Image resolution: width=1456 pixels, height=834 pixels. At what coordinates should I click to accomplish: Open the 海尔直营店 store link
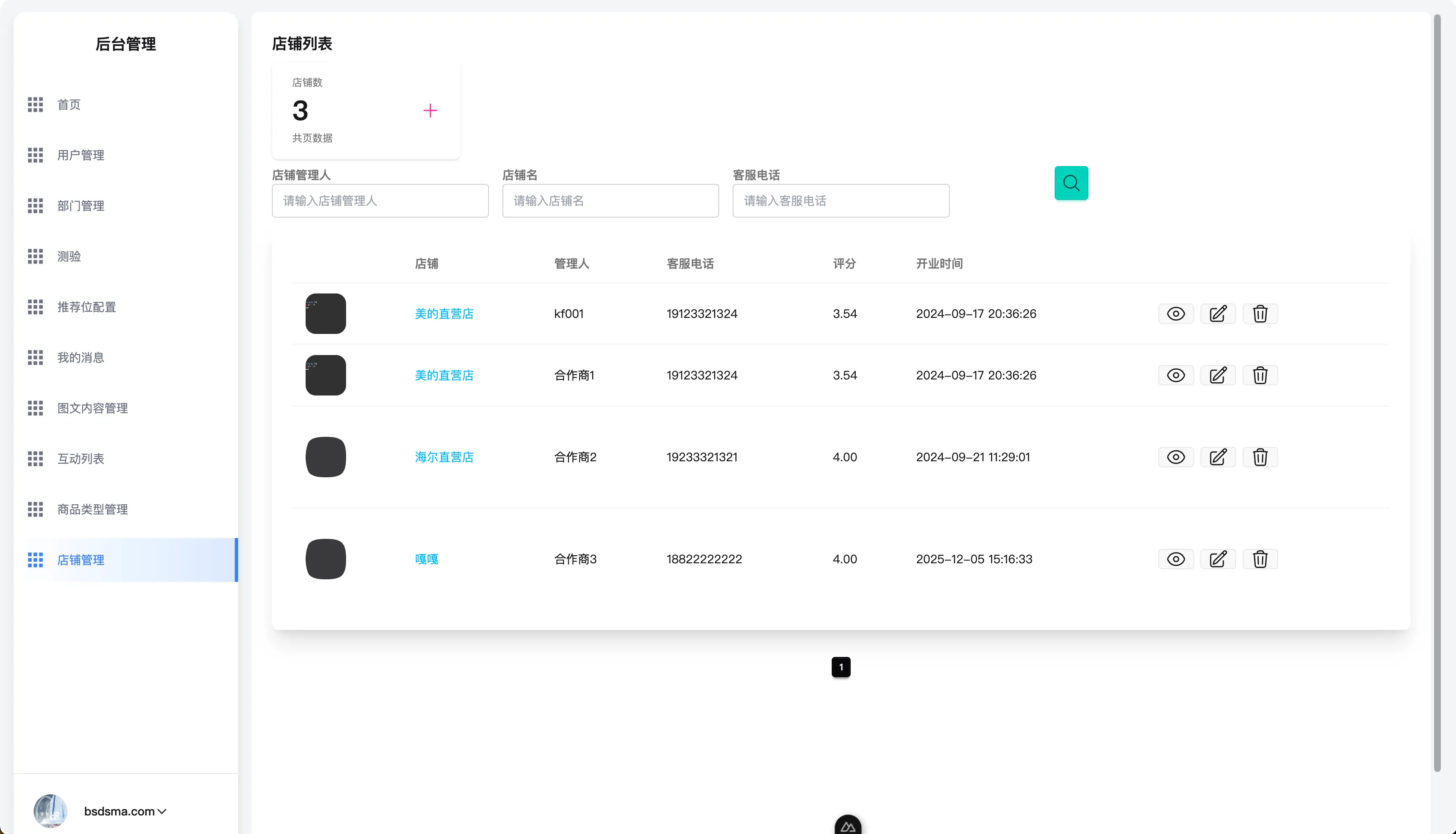444,457
